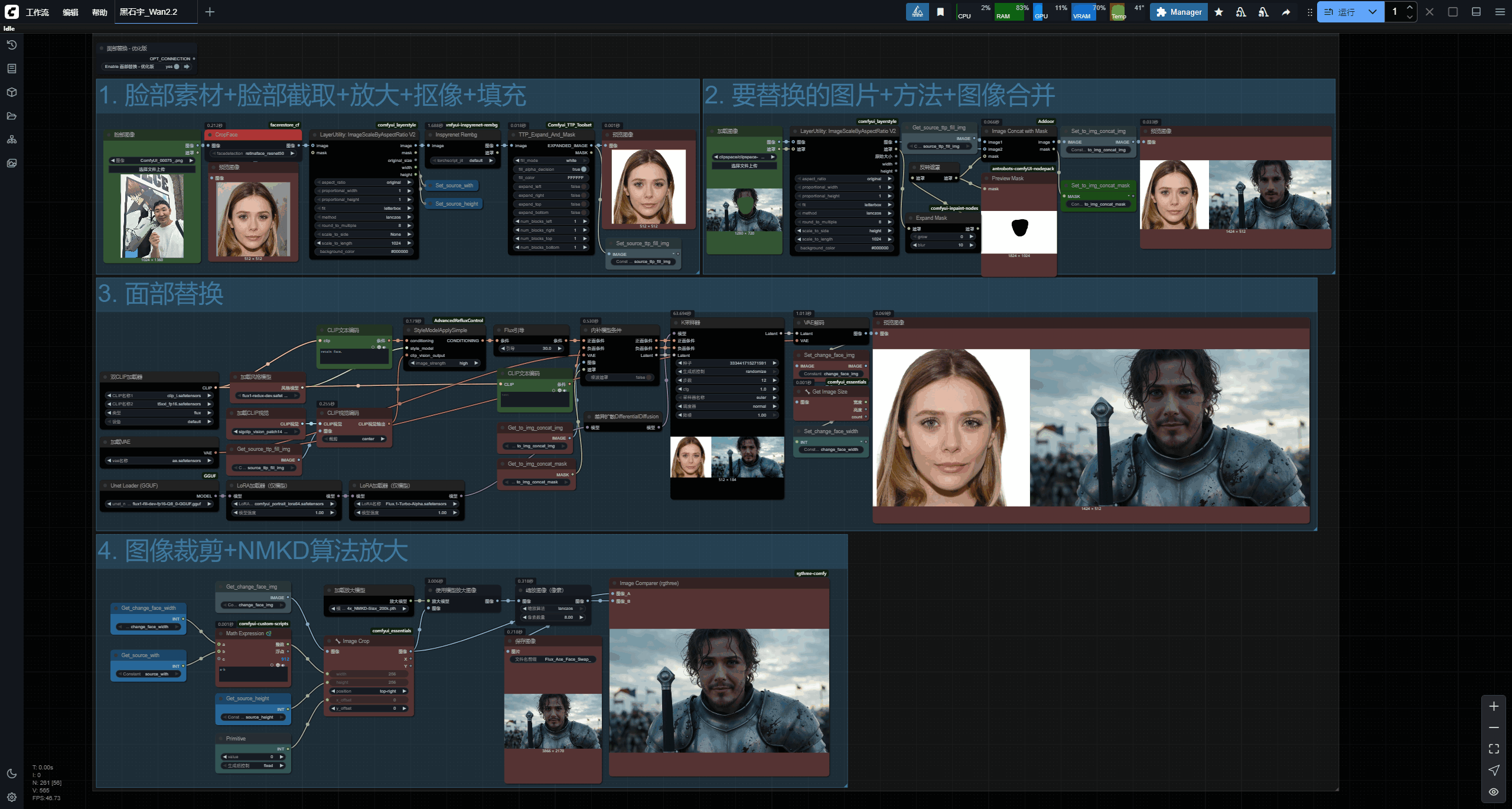Click 选择文件上传 in face image node

(152, 169)
